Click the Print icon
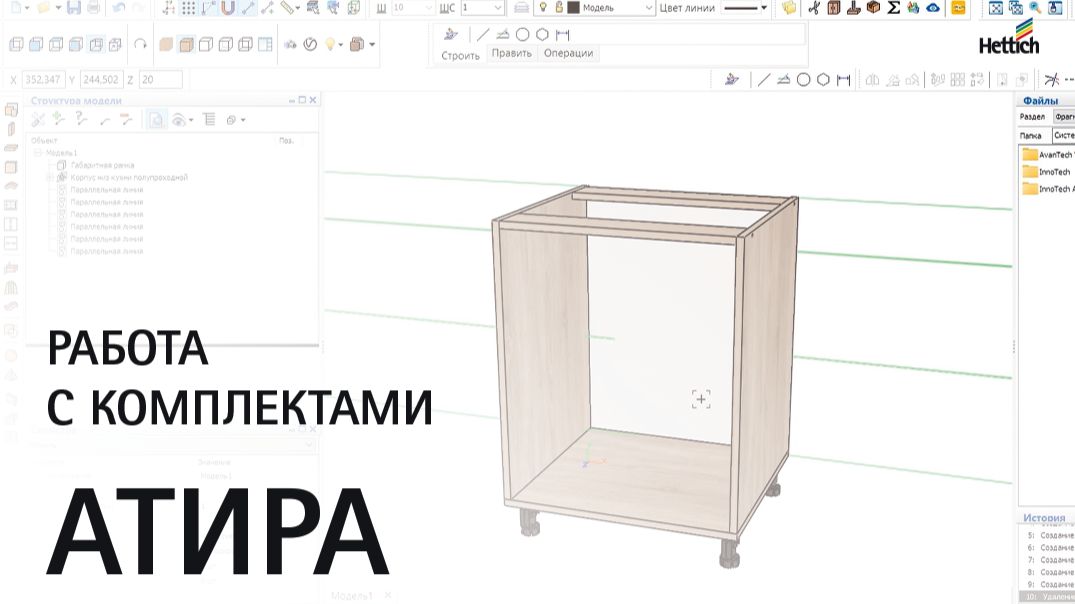 point(94,8)
